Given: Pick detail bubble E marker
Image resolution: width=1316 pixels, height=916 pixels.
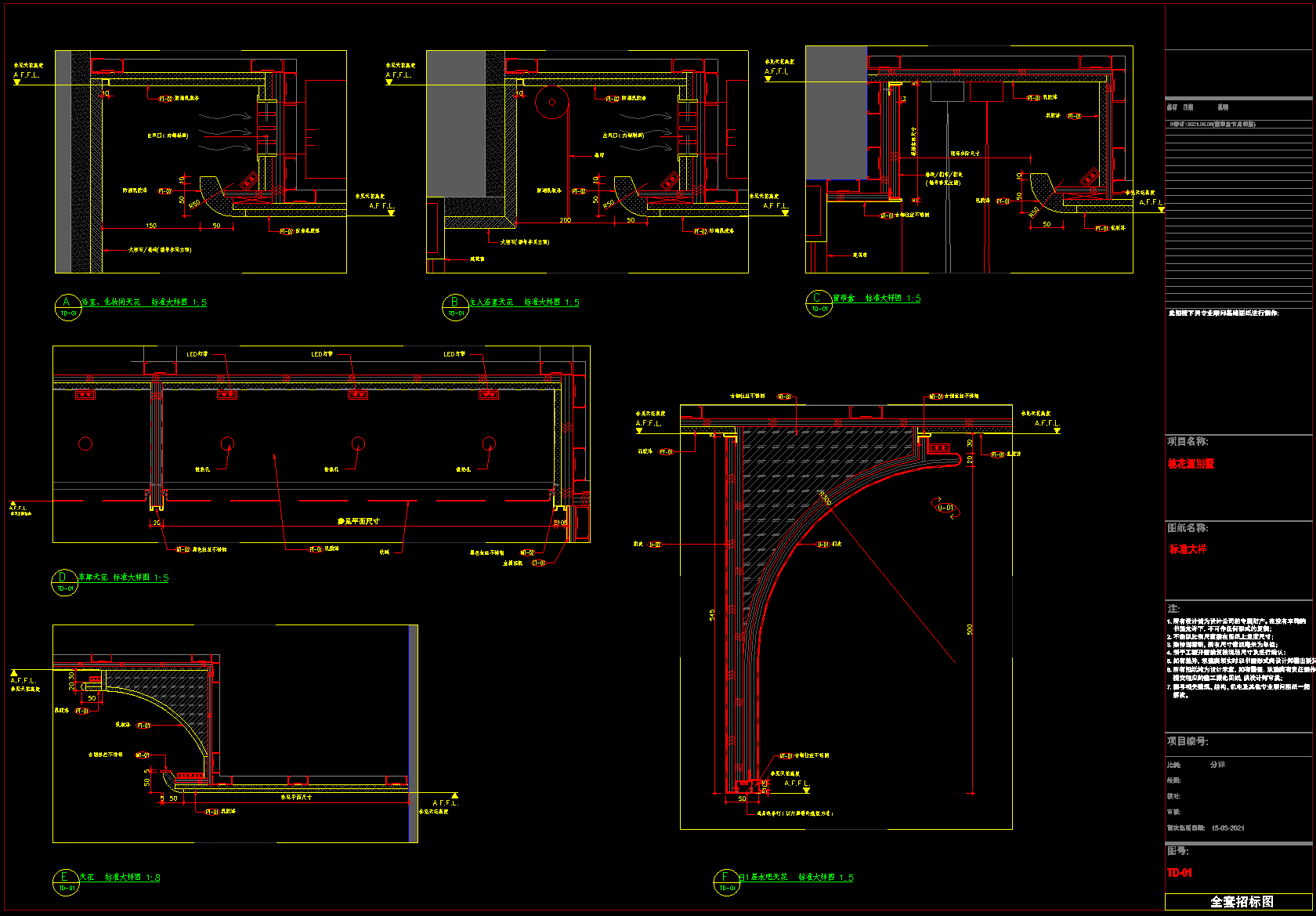Looking at the screenshot, I should (x=66, y=882).
